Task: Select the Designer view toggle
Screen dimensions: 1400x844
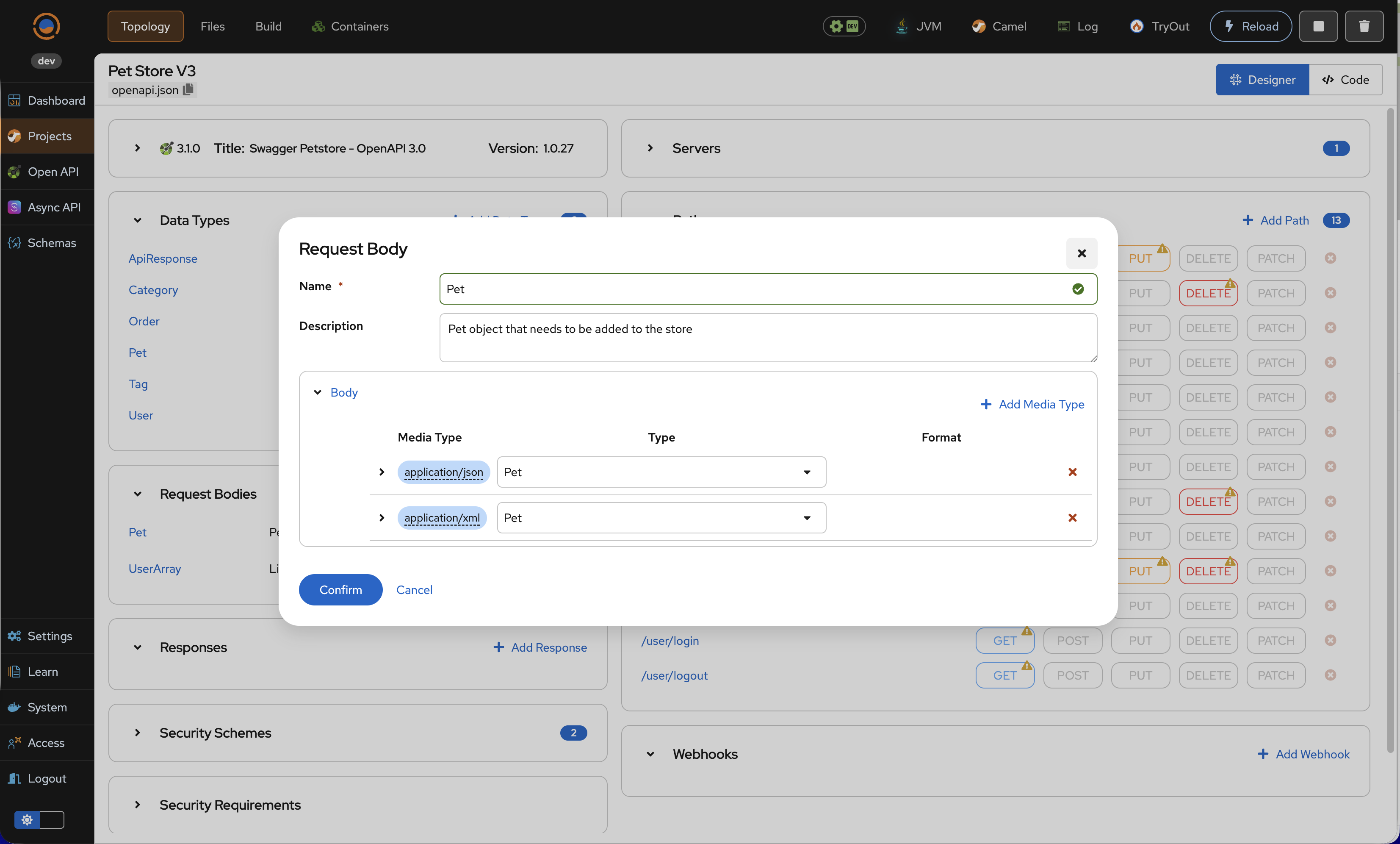Action: [1262, 80]
